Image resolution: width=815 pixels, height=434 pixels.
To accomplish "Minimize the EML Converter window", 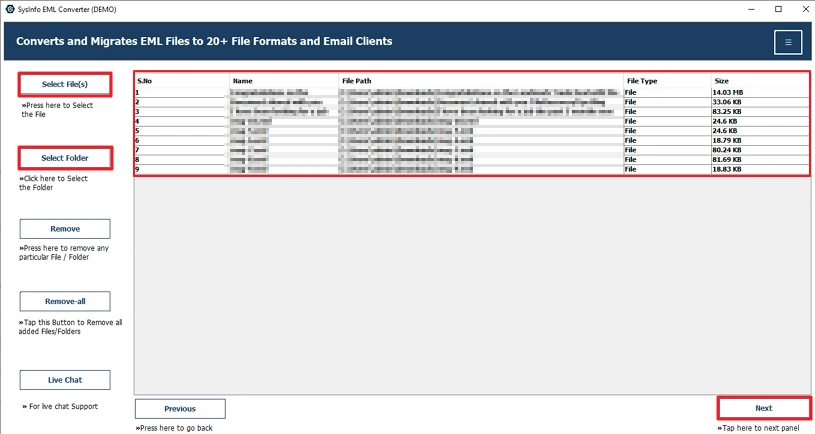I will pos(752,9).
